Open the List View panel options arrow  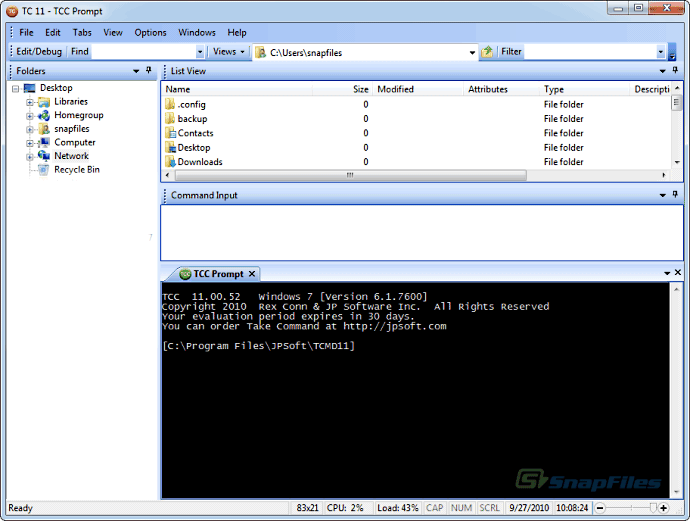(663, 71)
